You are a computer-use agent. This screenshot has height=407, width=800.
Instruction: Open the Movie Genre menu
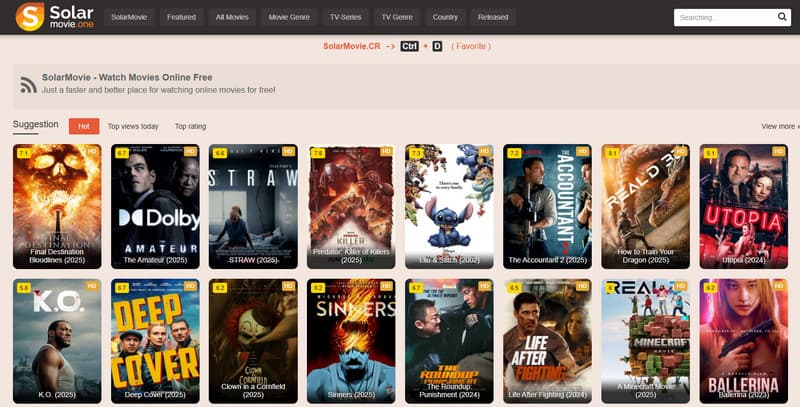[x=289, y=17]
